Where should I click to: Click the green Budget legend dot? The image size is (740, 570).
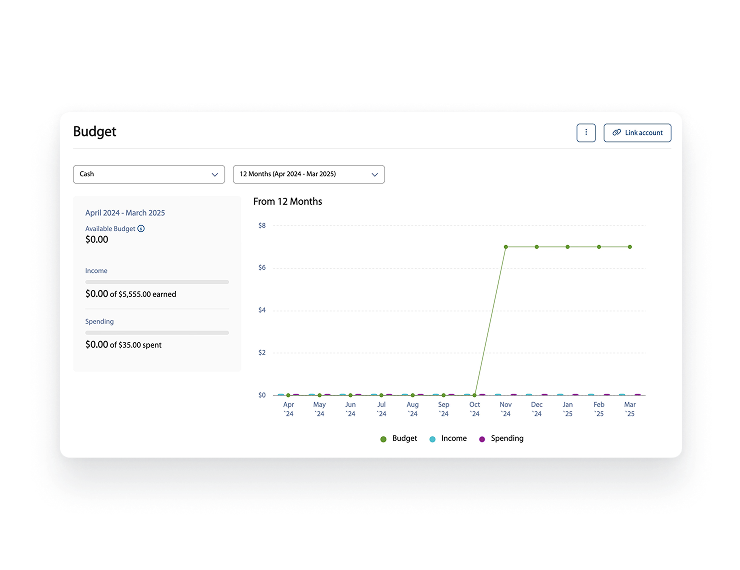coord(383,439)
